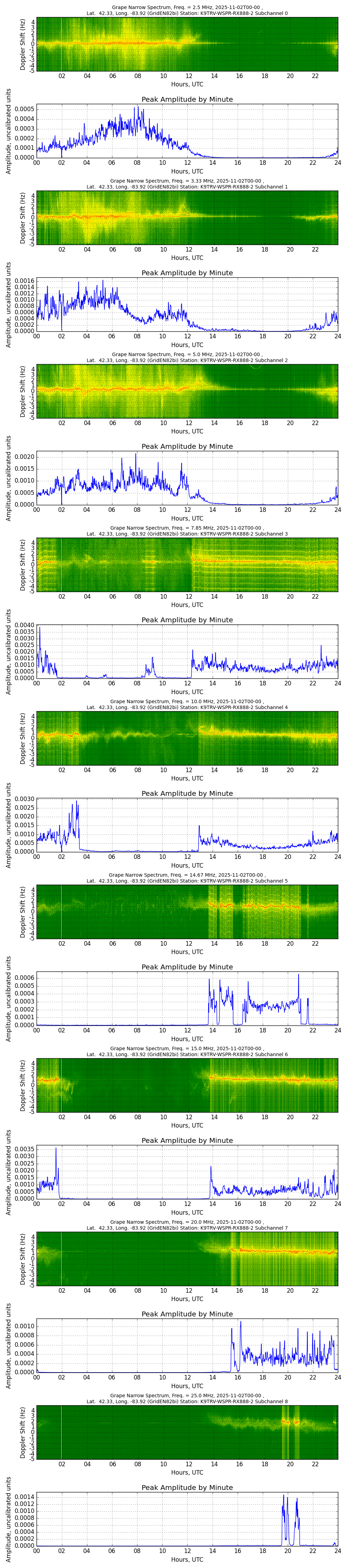Click 'Amplitude, uncalibrated units' label of 10.0 MHz plot
The width and height of the screenshot is (348, 1568).
pos(8,825)
